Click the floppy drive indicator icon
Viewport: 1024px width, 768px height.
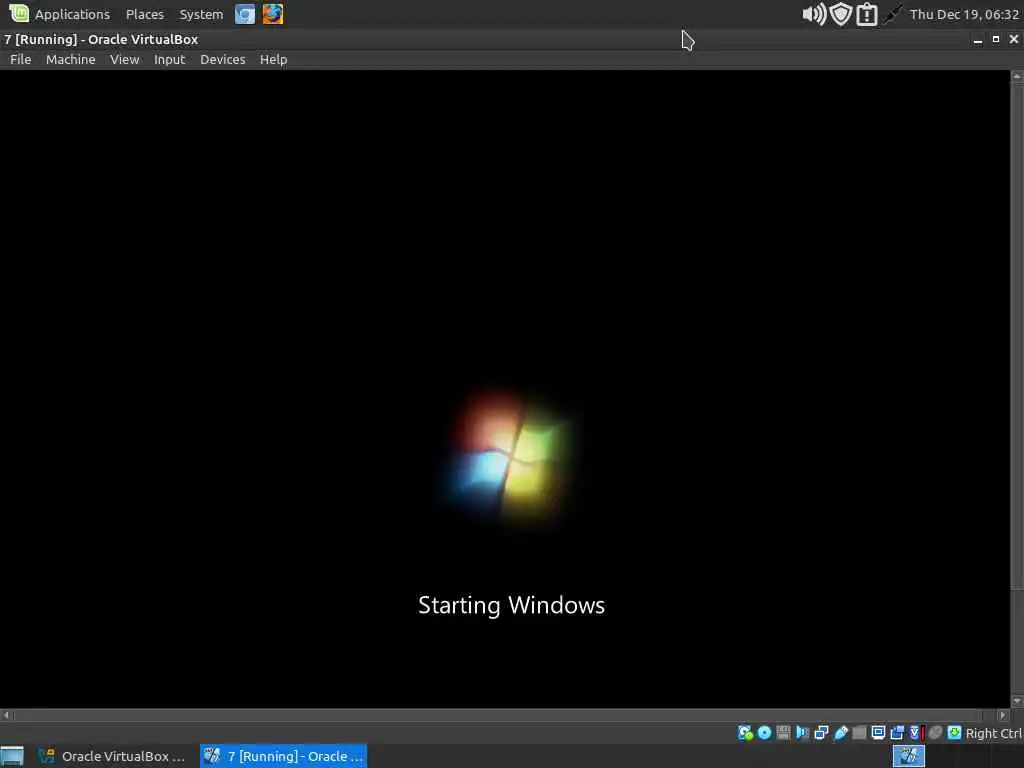coord(783,733)
